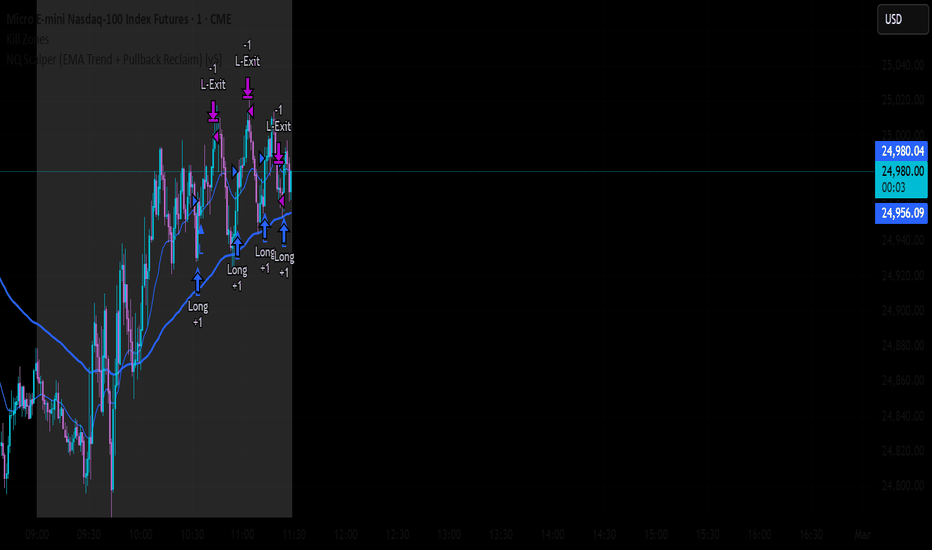Click the magenta left-pointing triangle beside the topmost L-Exit

click(x=251, y=110)
